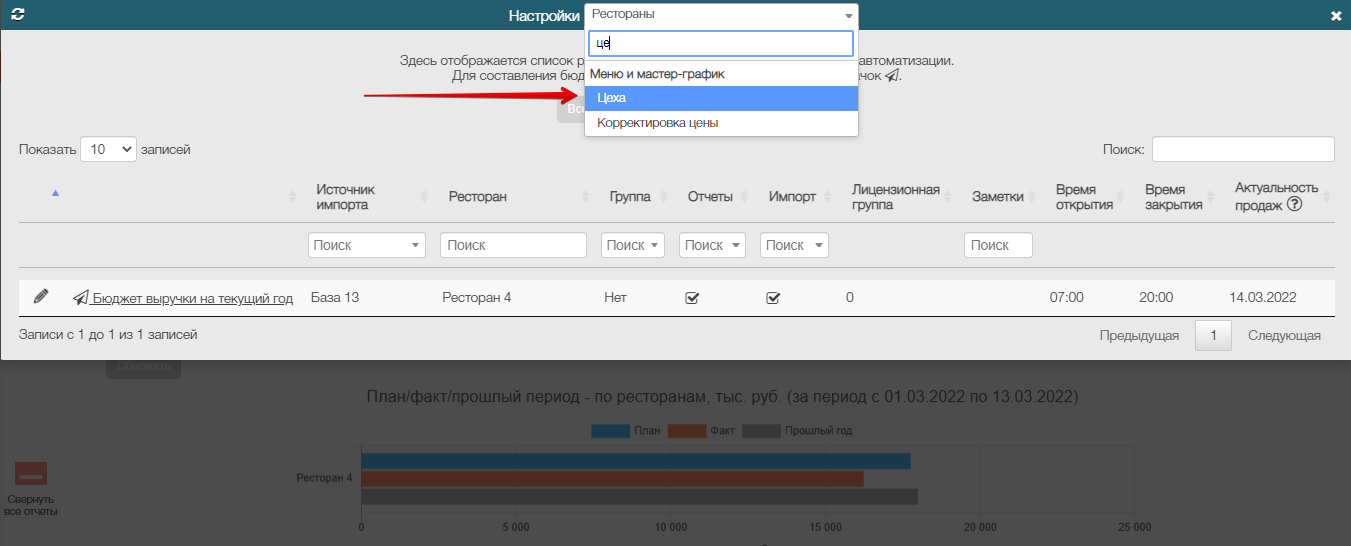
Task: Click the blue sort arrow in first column
Action: coord(55,193)
